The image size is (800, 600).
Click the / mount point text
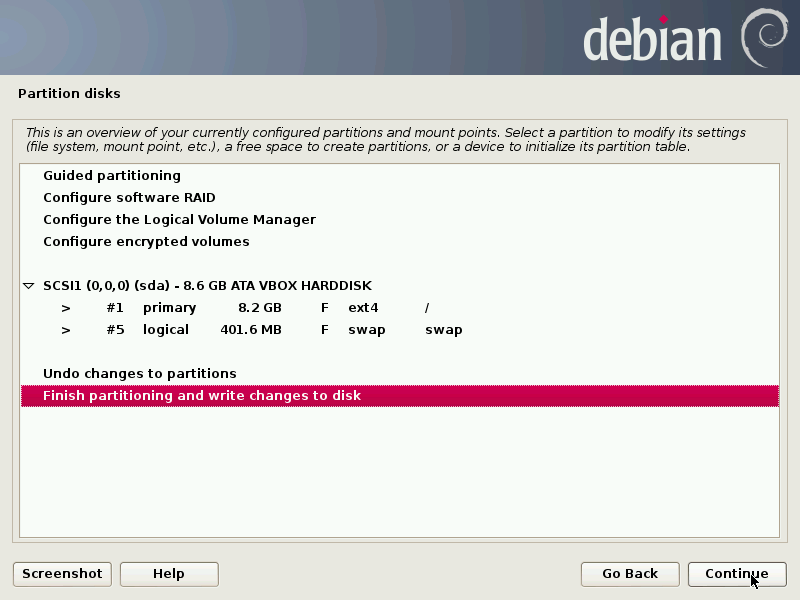click(x=427, y=308)
